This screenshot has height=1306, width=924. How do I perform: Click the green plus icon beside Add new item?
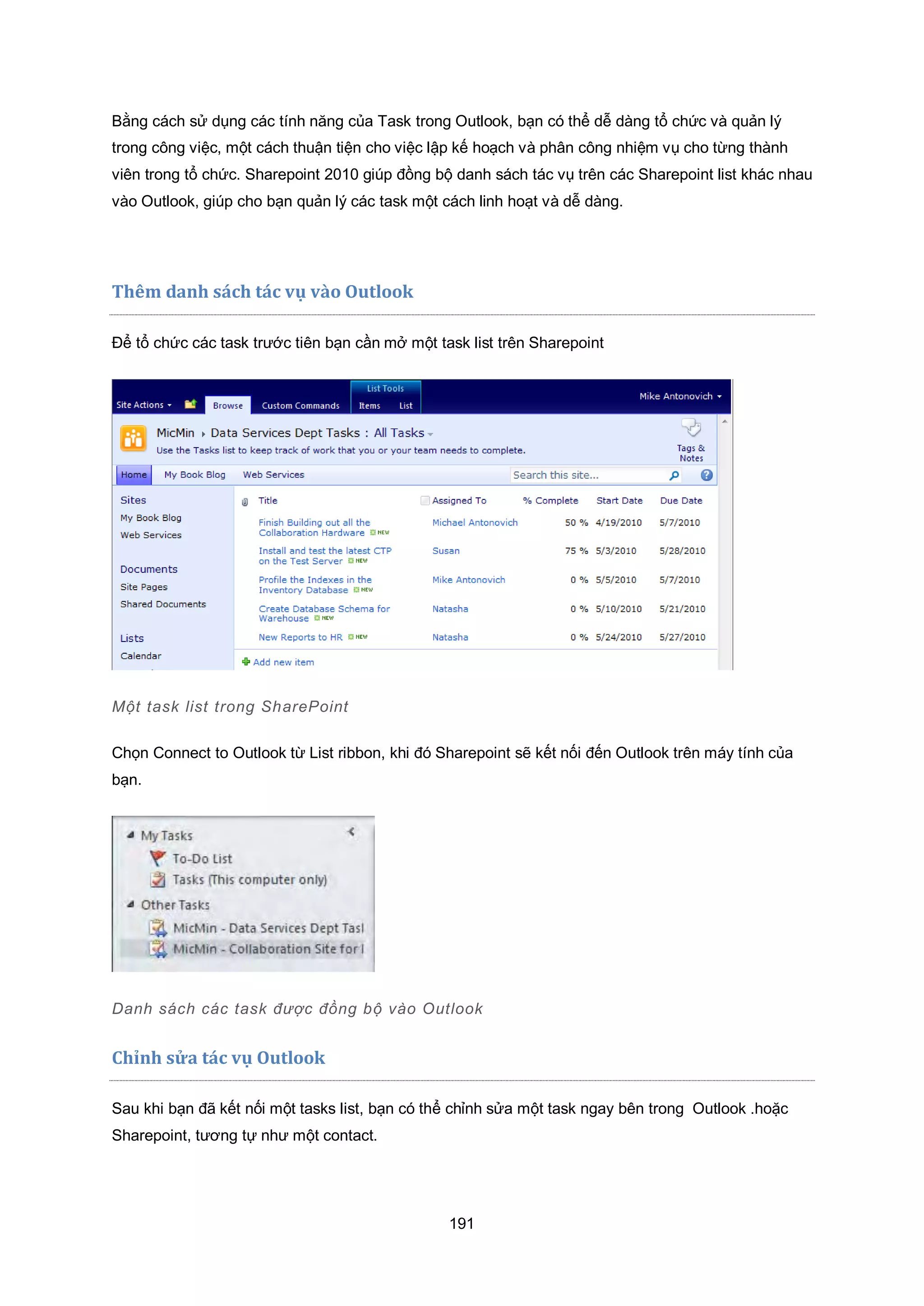[246, 661]
